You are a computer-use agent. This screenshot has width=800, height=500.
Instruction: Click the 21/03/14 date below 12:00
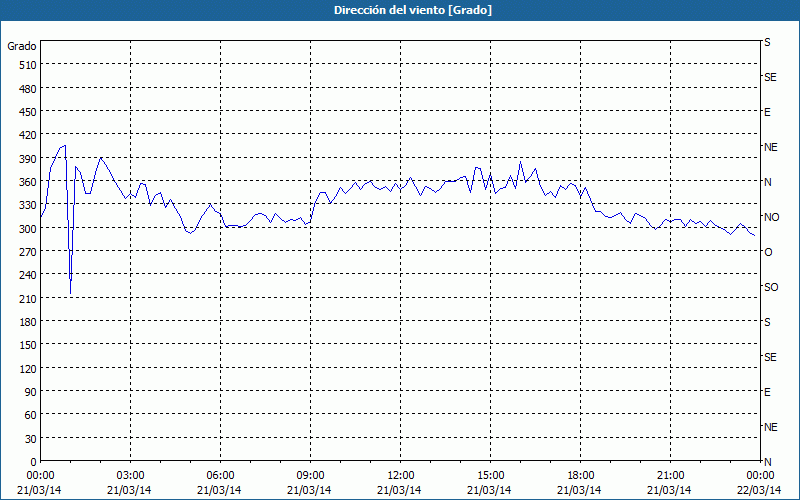point(399,490)
